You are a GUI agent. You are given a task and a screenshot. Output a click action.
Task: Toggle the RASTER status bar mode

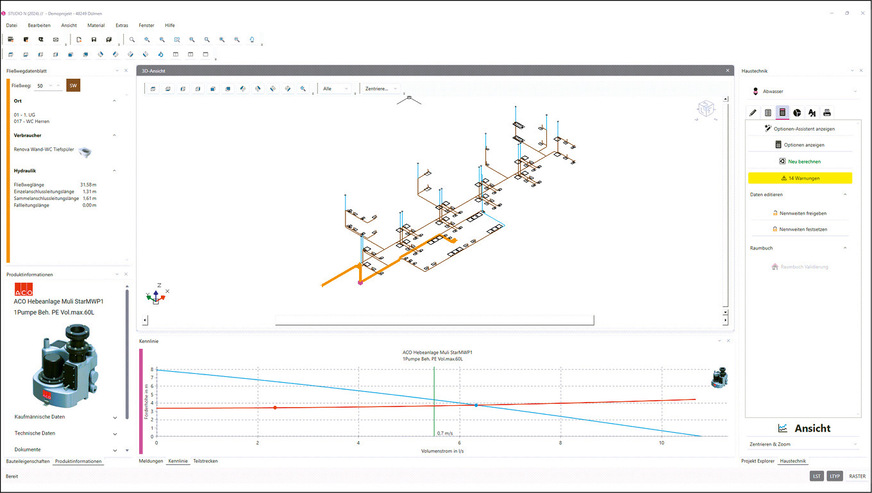tap(857, 477)
